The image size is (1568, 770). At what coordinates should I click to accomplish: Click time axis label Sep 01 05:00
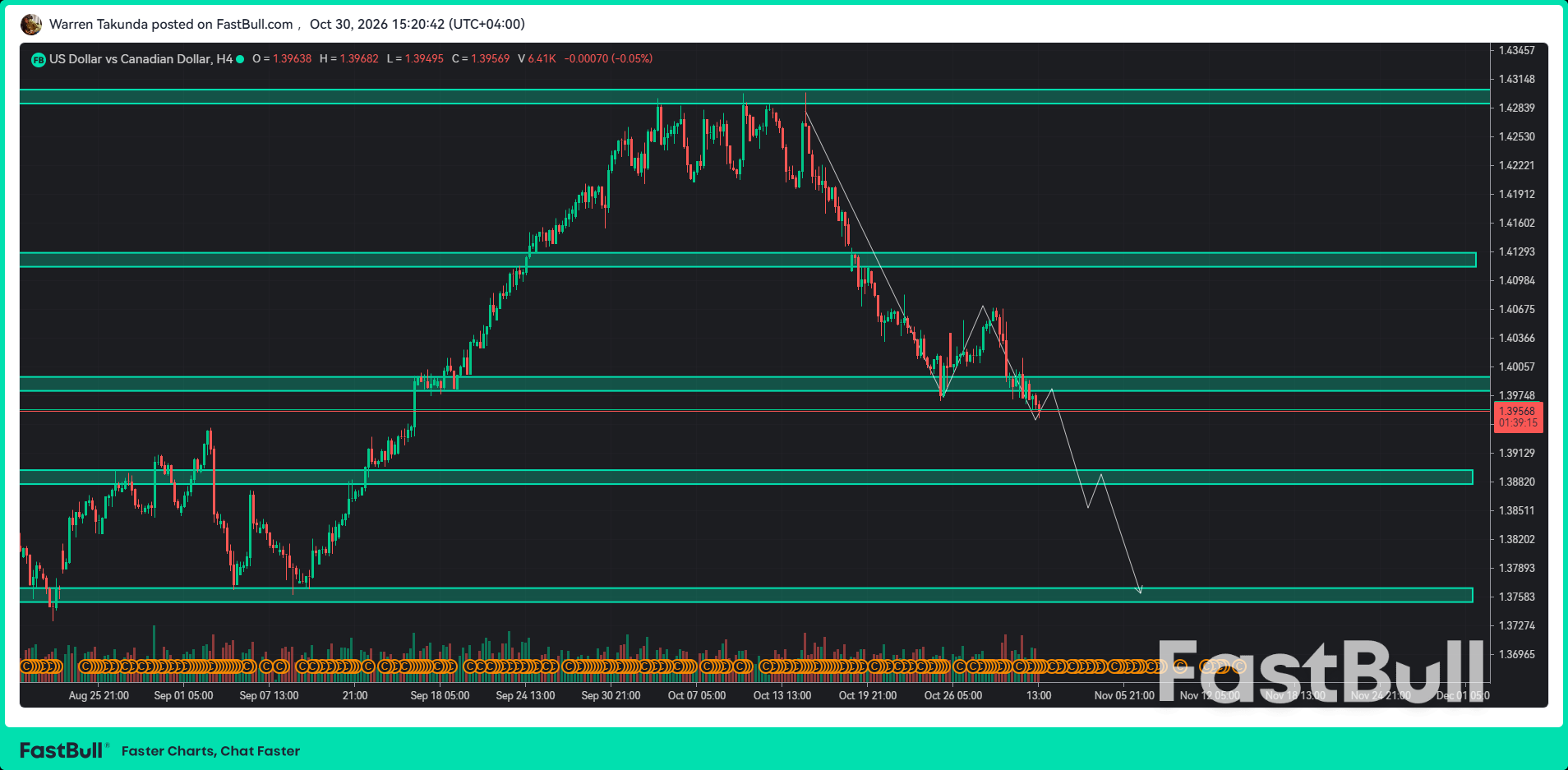click(x=183, y=695)
